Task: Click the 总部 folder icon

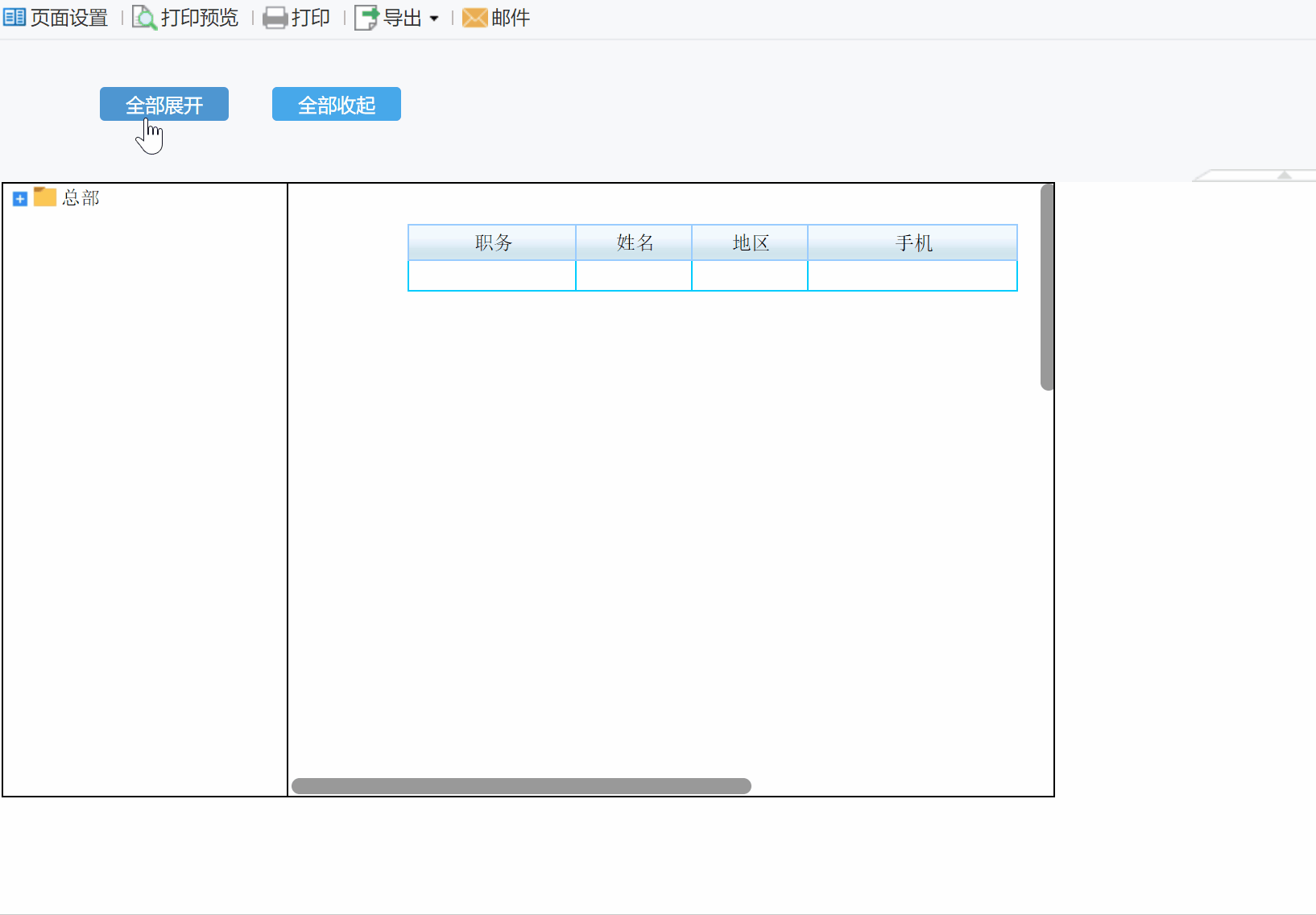Action: (x=45, y=197)
